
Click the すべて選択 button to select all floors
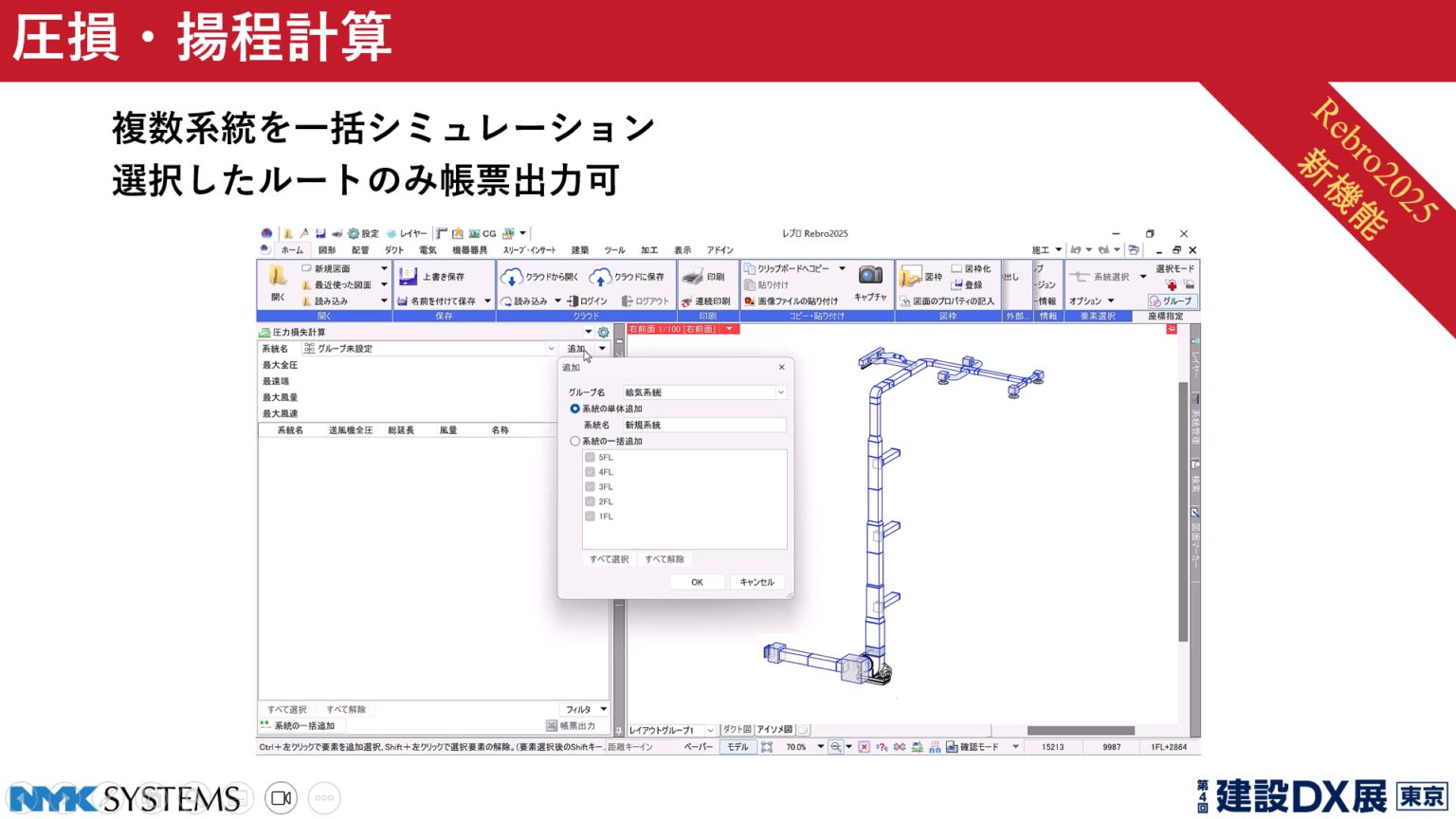[610, 559]
